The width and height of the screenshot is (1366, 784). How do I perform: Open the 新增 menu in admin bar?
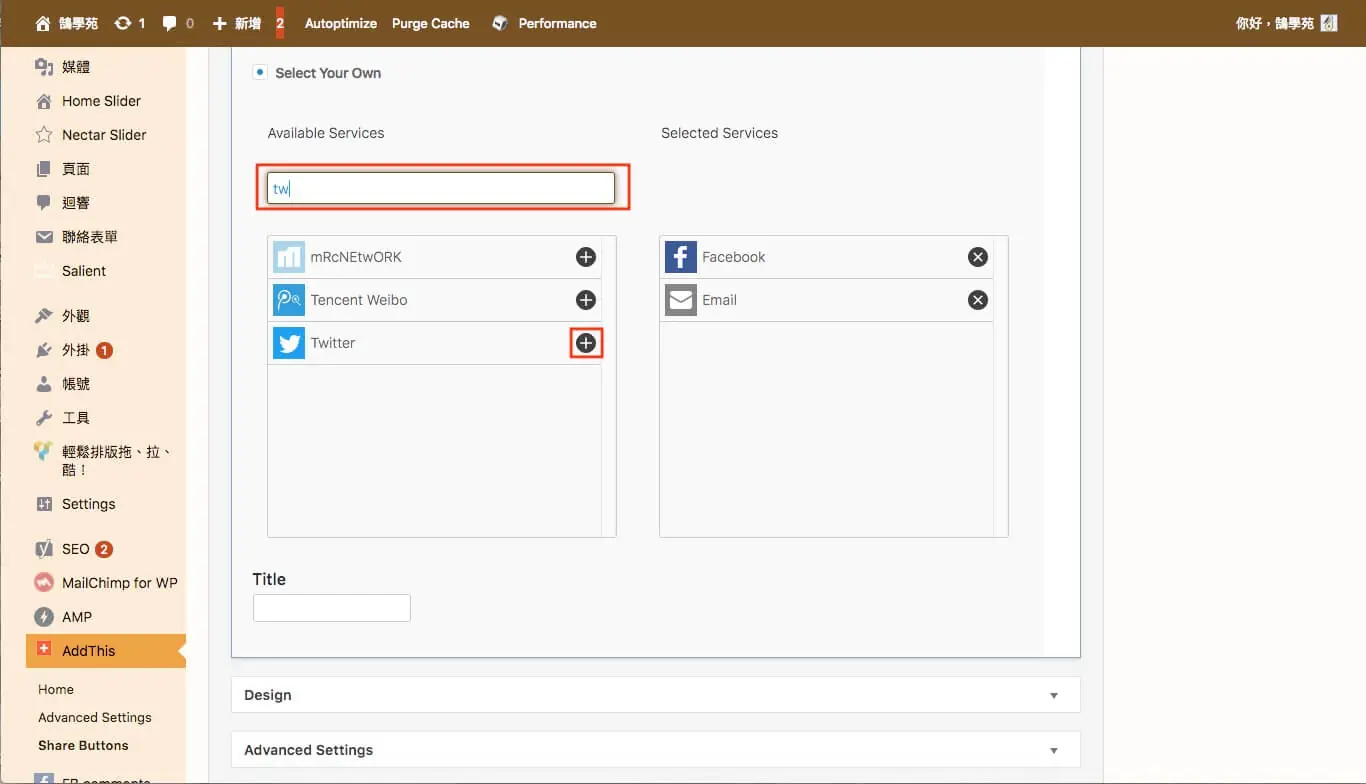pos(235,23)
